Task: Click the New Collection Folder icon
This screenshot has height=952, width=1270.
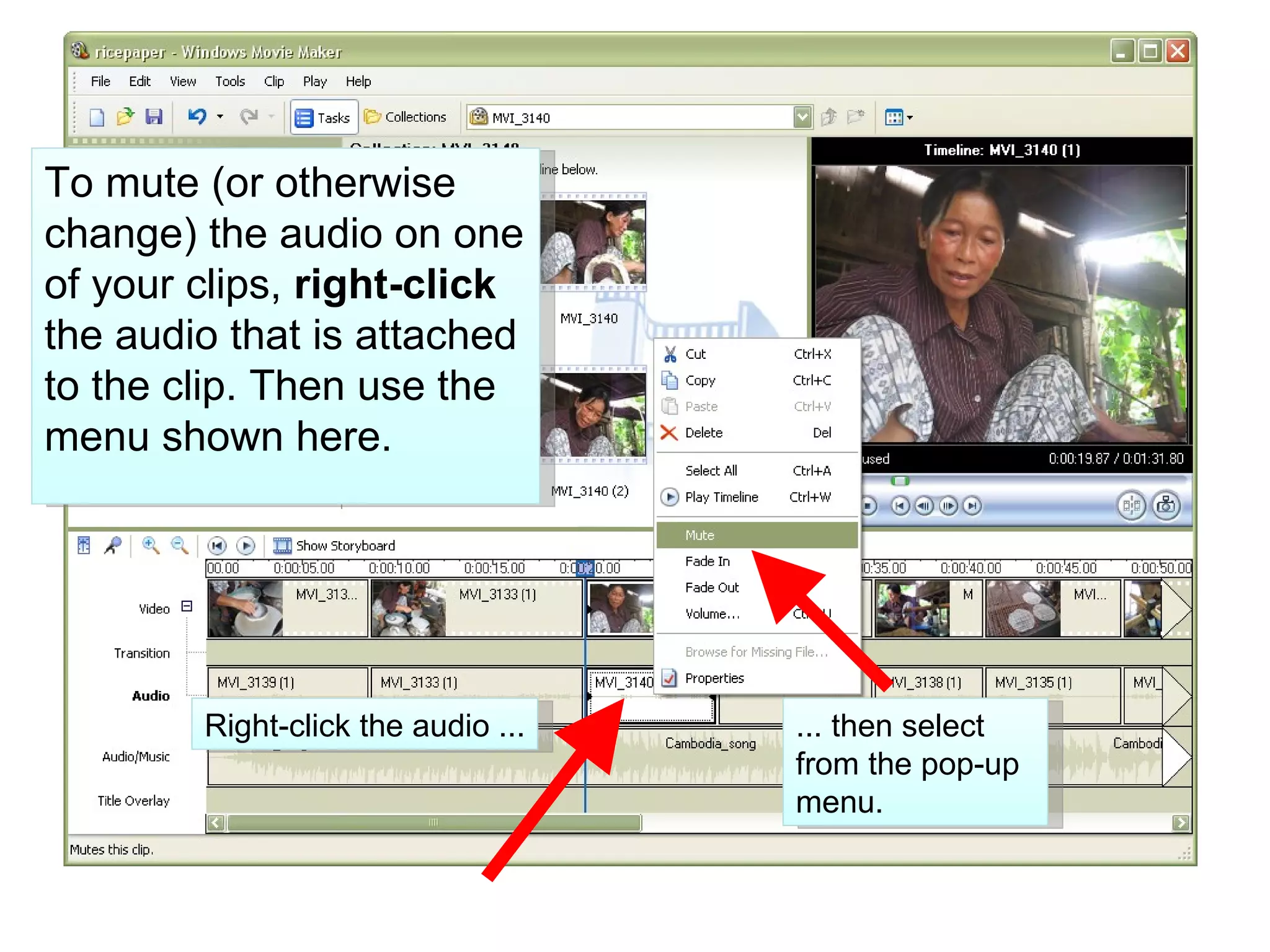Action: (x=856, y=117)
